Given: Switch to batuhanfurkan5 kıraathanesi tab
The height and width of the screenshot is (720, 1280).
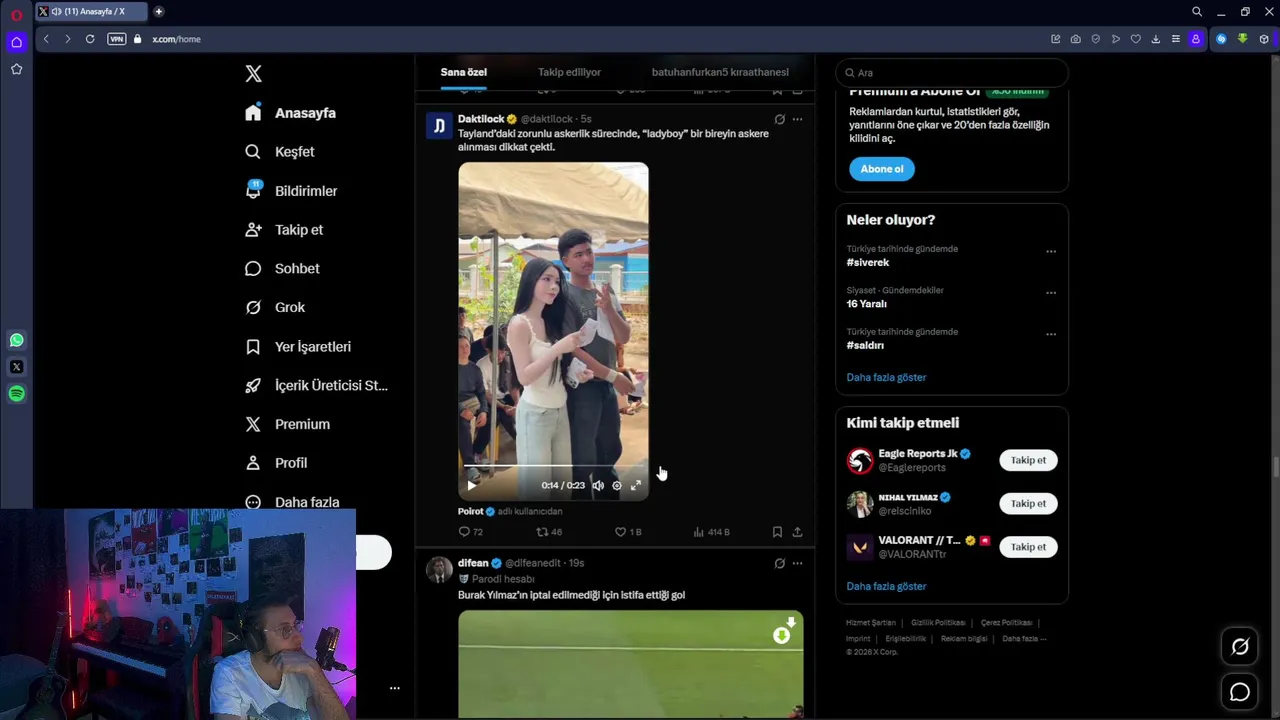Looking at the screenshot, I should pos(720,72).
